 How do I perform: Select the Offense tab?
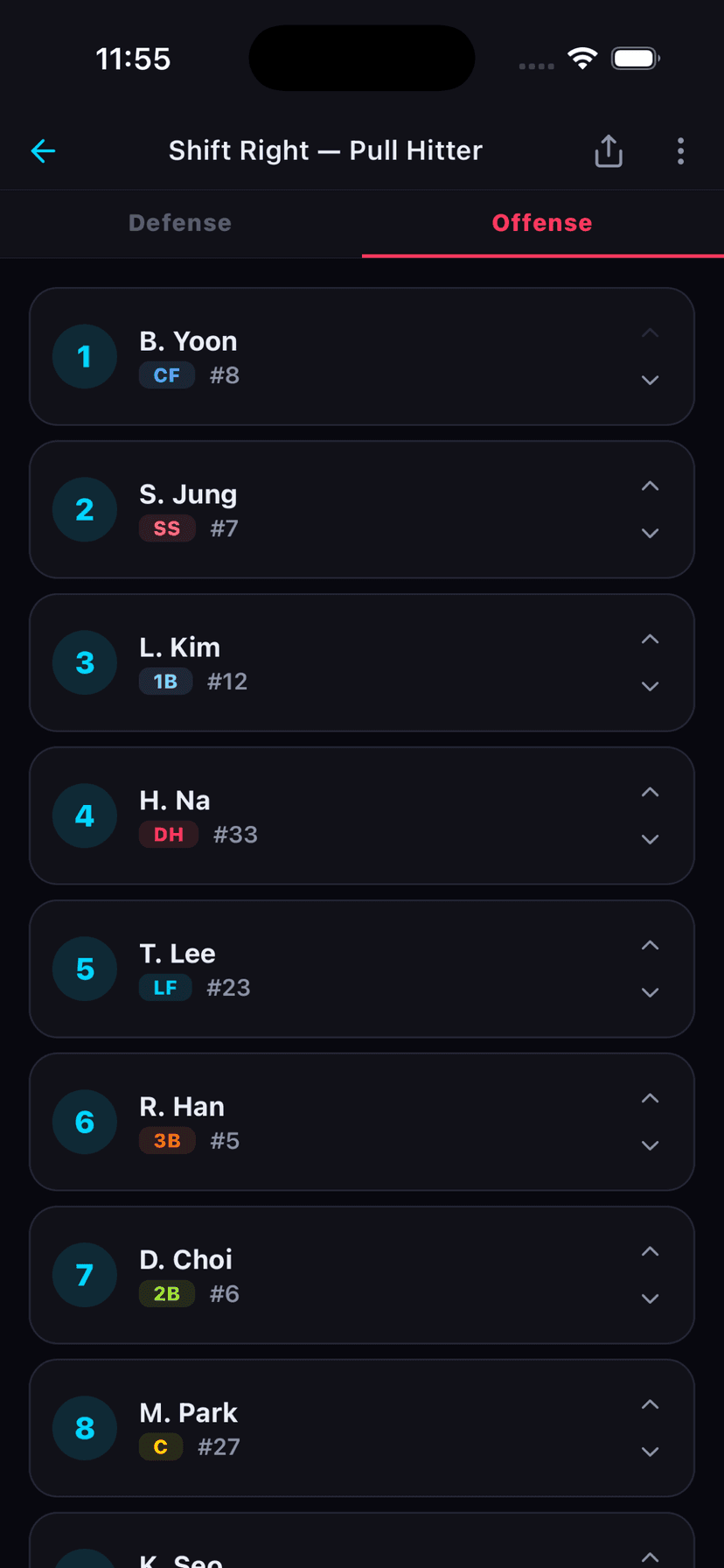(x=542, y=223)
